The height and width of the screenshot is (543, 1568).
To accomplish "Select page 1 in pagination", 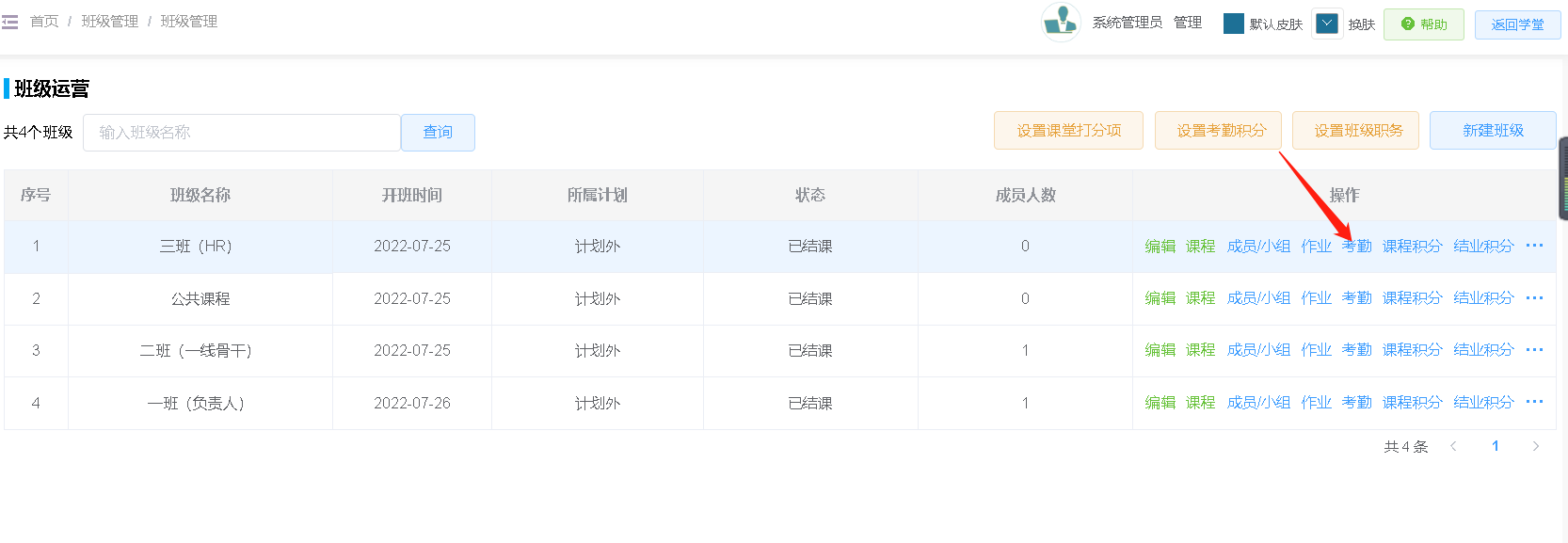I will pyautogui.click(x=1495, y=446).
